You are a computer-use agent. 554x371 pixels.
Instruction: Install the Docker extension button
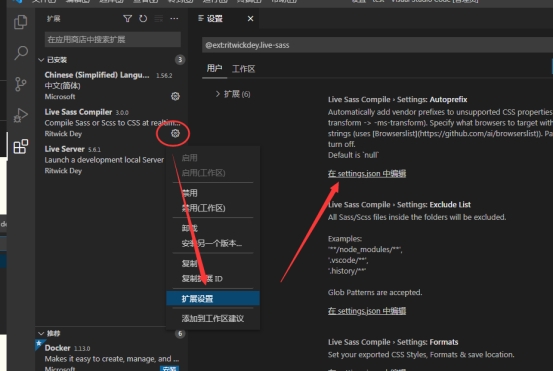point(169,368)
